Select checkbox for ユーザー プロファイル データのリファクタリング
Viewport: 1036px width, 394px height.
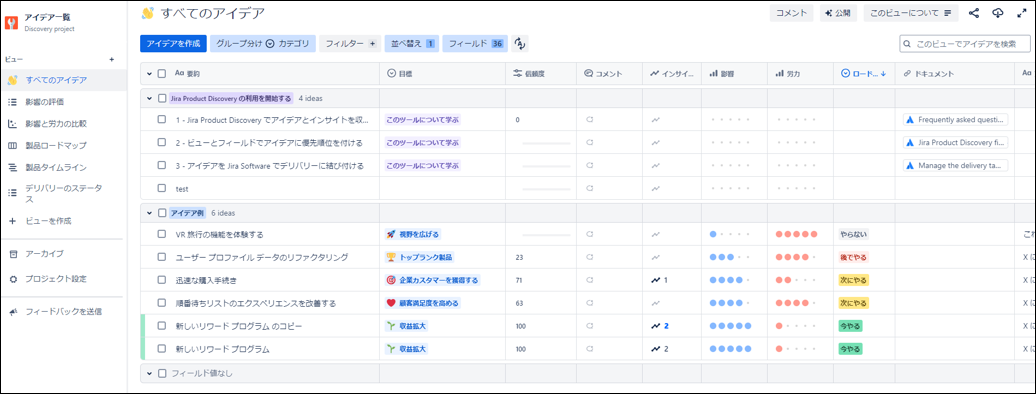[162, 257]
